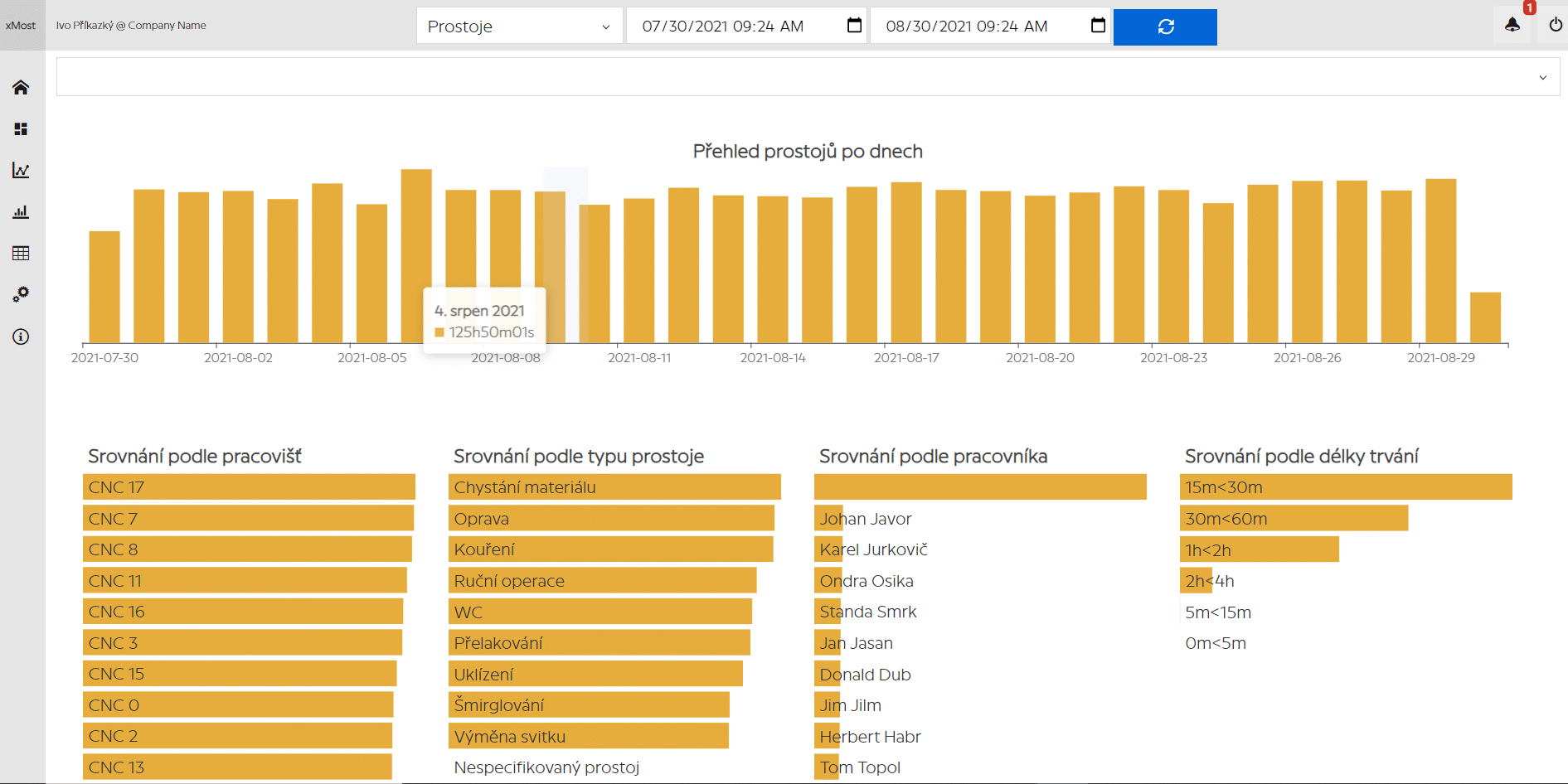This screenshot has width=1568, height=784.
Task: Select the Výměna svitku downtime bar
Action: pyautogui.click(x=589, y=736)
